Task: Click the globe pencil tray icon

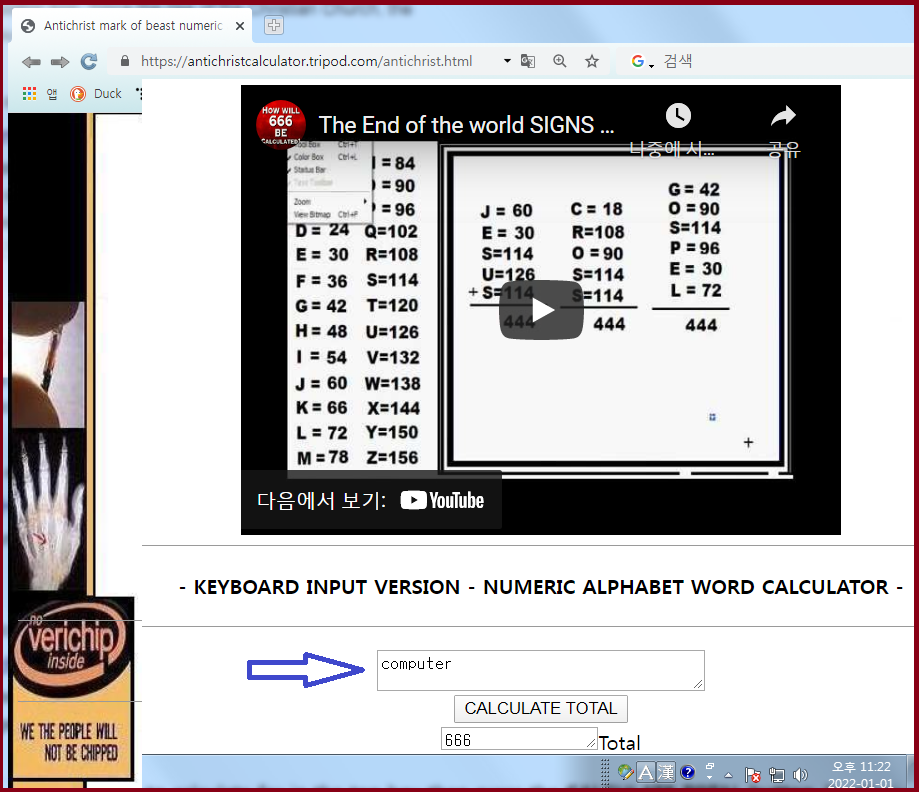Action: coord(625,772)
